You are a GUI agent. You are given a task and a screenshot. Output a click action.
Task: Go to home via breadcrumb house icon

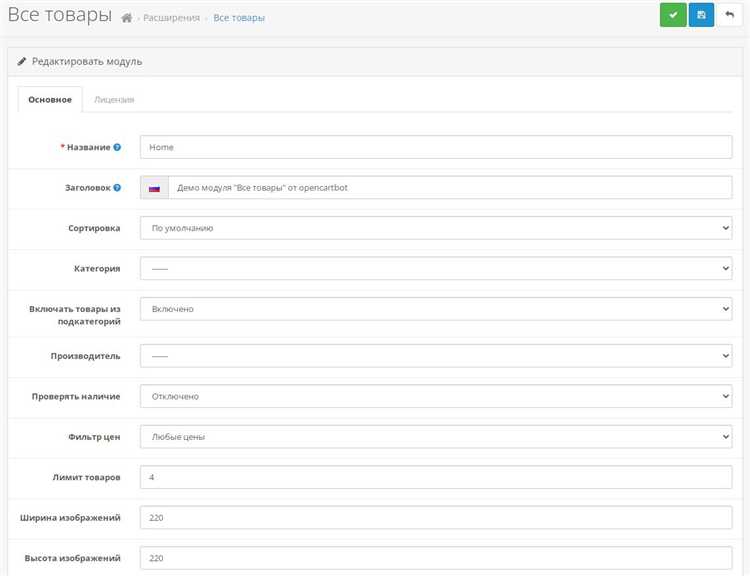[x=126, y=18]
